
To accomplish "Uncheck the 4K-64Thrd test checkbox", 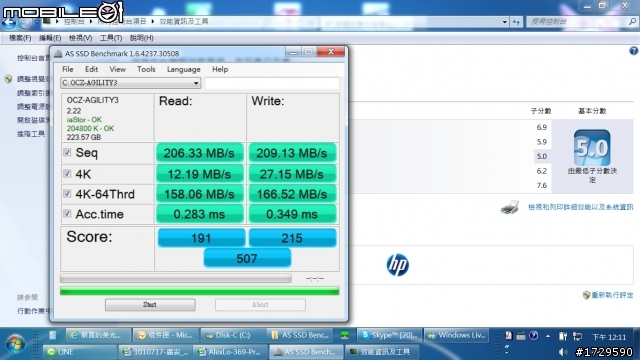I will [x=67, y=193].
